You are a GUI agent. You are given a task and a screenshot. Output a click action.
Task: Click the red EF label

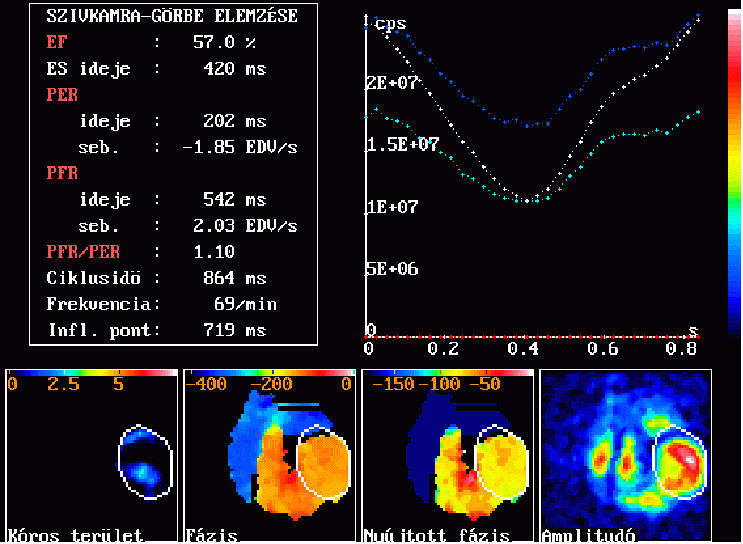coord(58,43)
